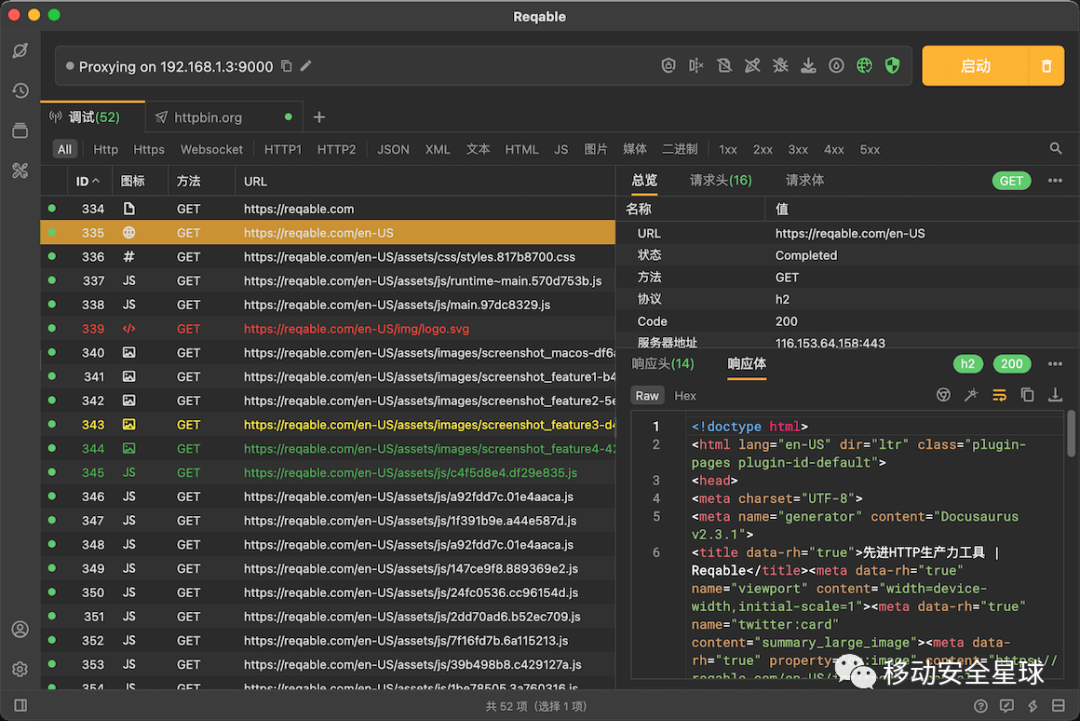Image resolution: width=1080 pixels, height=721 pixels.
Task: Open the response panel more options menu
Action: point(1055,364)
